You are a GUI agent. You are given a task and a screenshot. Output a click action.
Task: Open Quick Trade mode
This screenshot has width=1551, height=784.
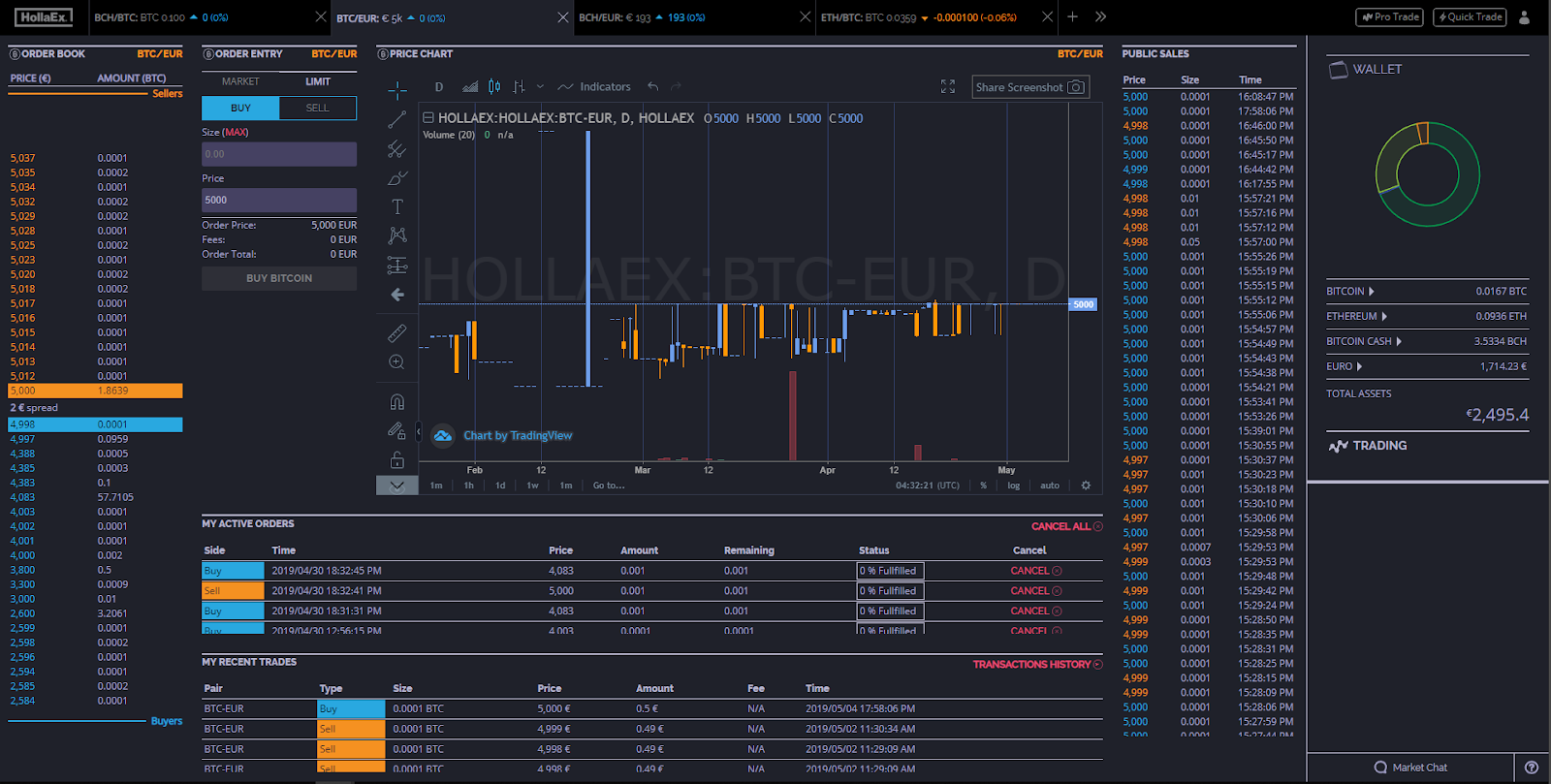(x=1470, y=16)
